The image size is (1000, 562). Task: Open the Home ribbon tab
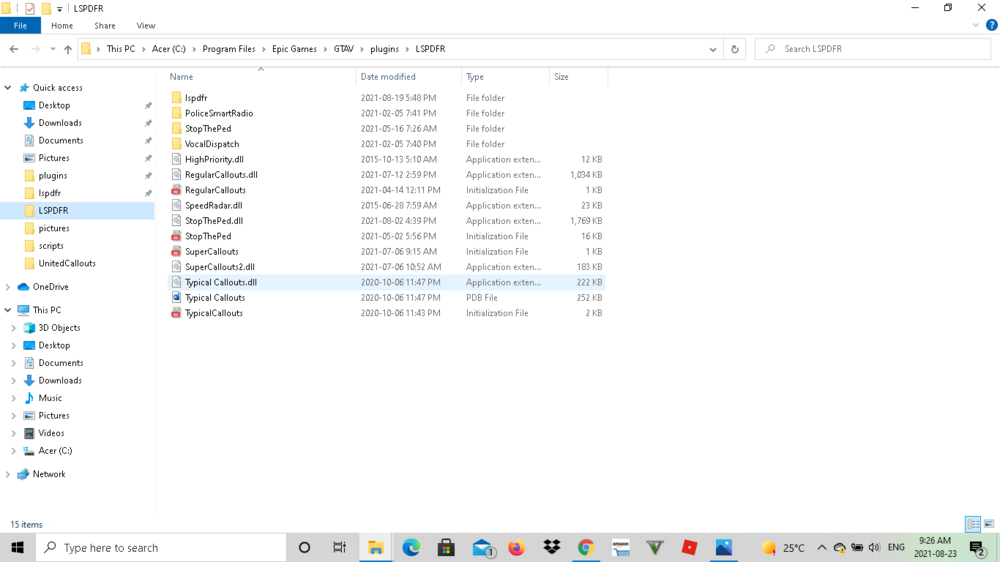[62, 26]
